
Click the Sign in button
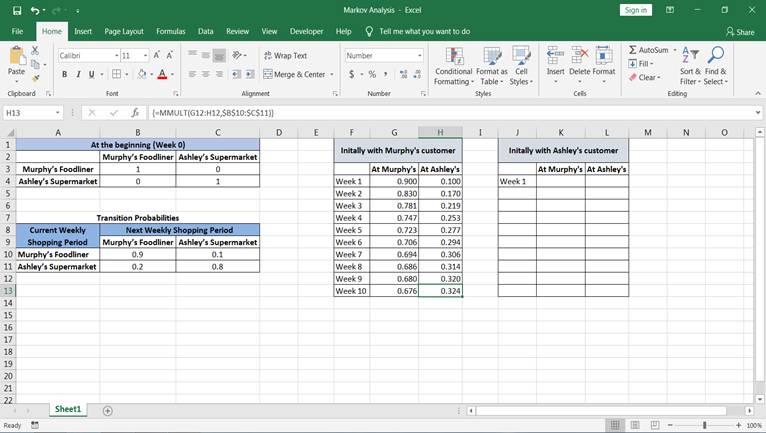[636, 10]
